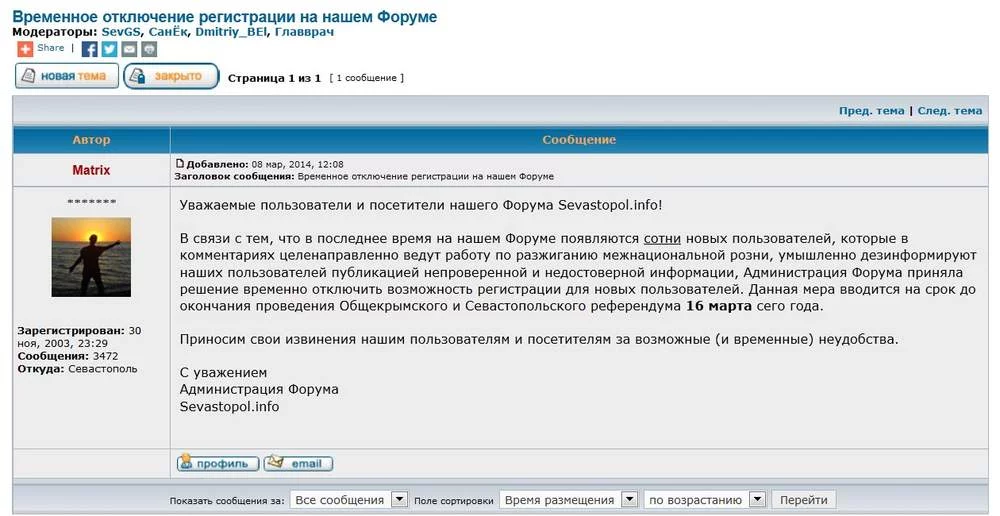Click the Модераторы label
Screen dimensions: 1000x516
(55, 32)
